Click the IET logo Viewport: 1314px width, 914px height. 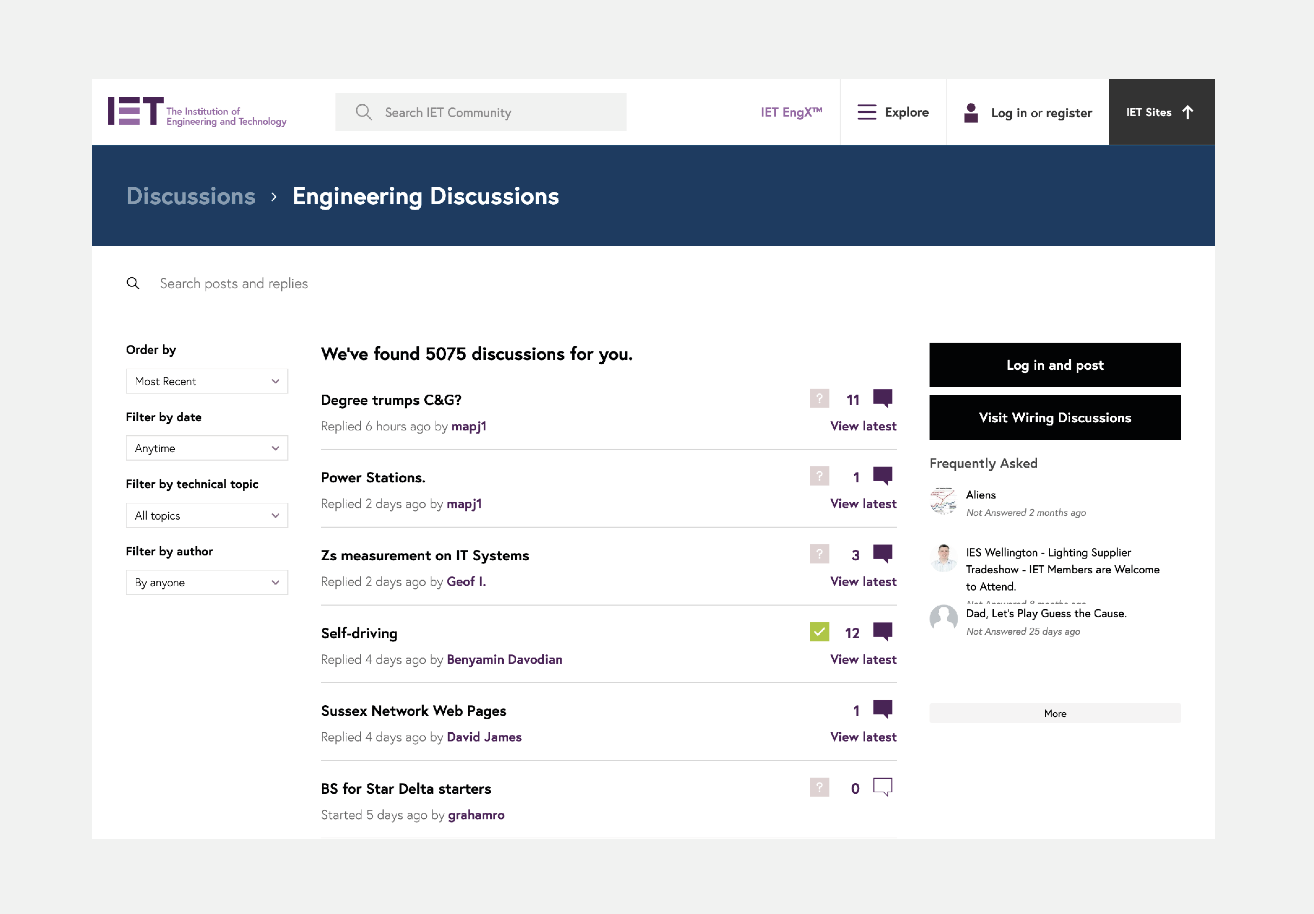coord(197,112)
